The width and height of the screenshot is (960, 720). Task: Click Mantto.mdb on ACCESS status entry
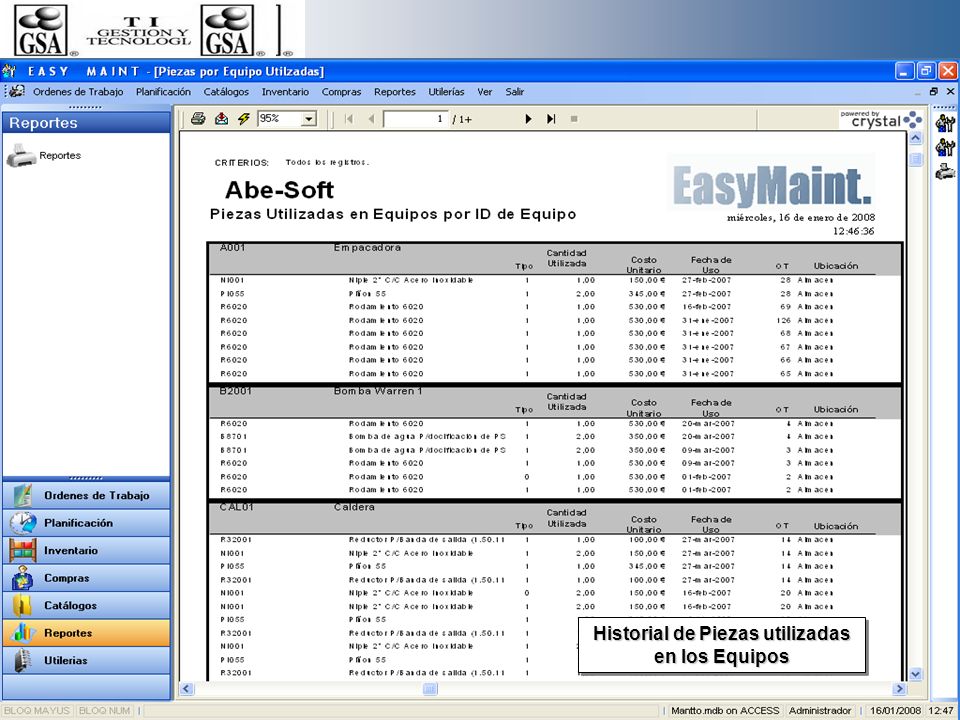(725, 711)
